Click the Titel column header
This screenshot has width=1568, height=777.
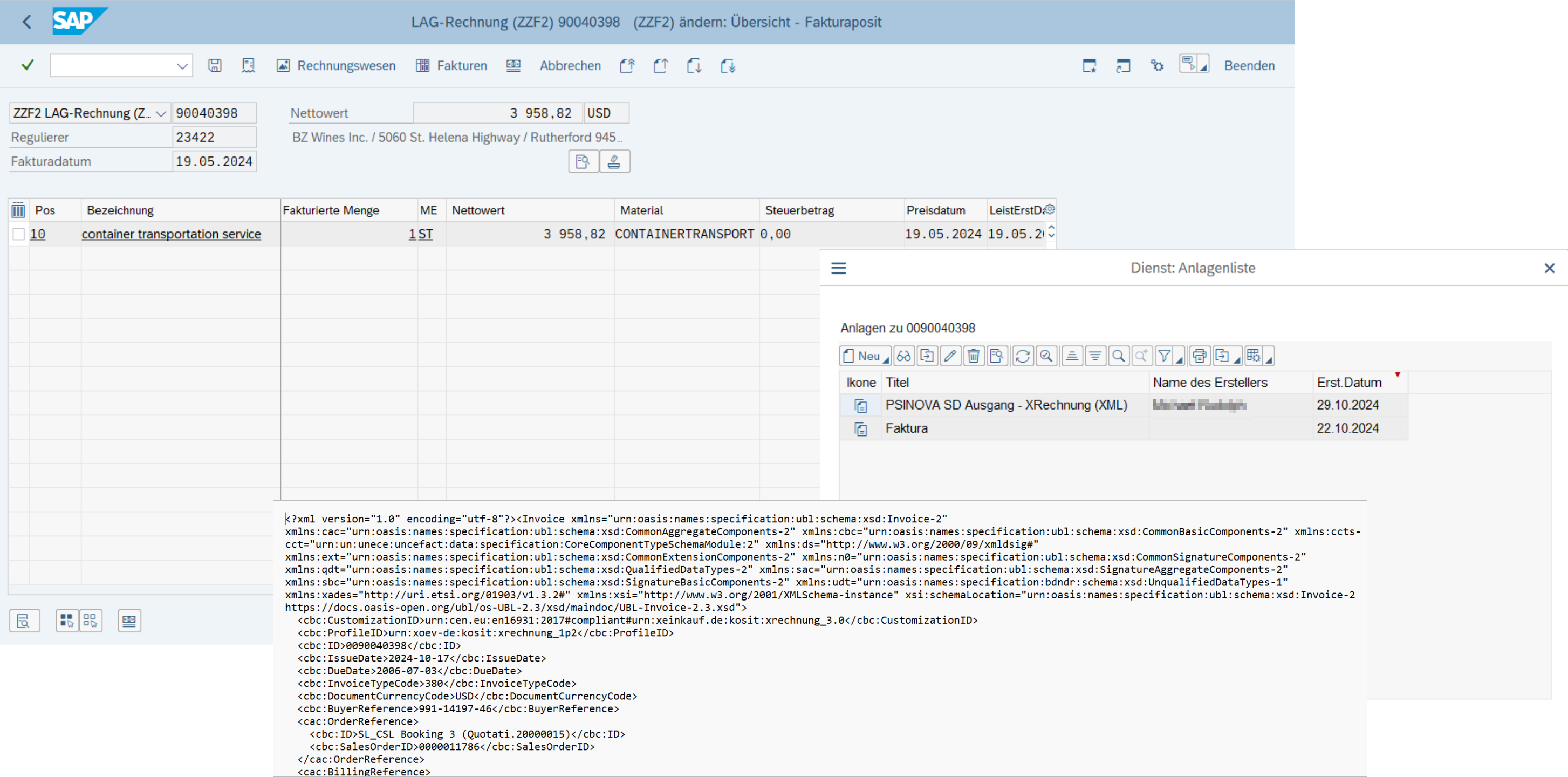[x=1015, y=383]
